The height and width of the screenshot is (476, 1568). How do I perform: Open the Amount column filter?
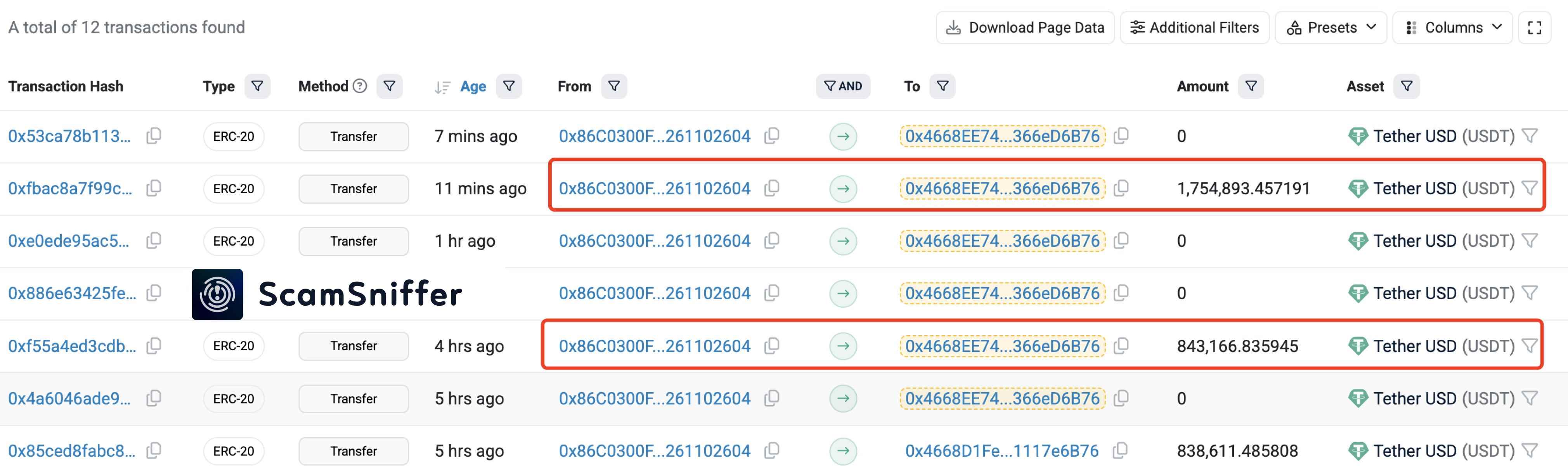click(x=1251, y=87)
